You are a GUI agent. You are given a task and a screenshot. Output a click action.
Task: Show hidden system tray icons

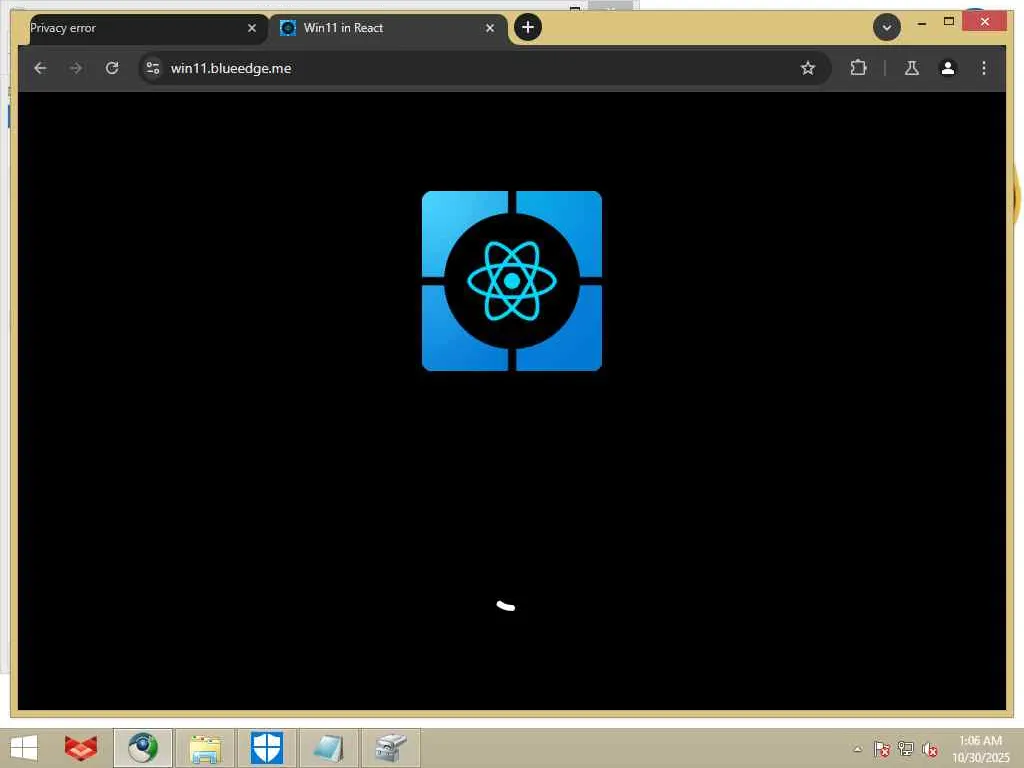(x=858, y=749)
